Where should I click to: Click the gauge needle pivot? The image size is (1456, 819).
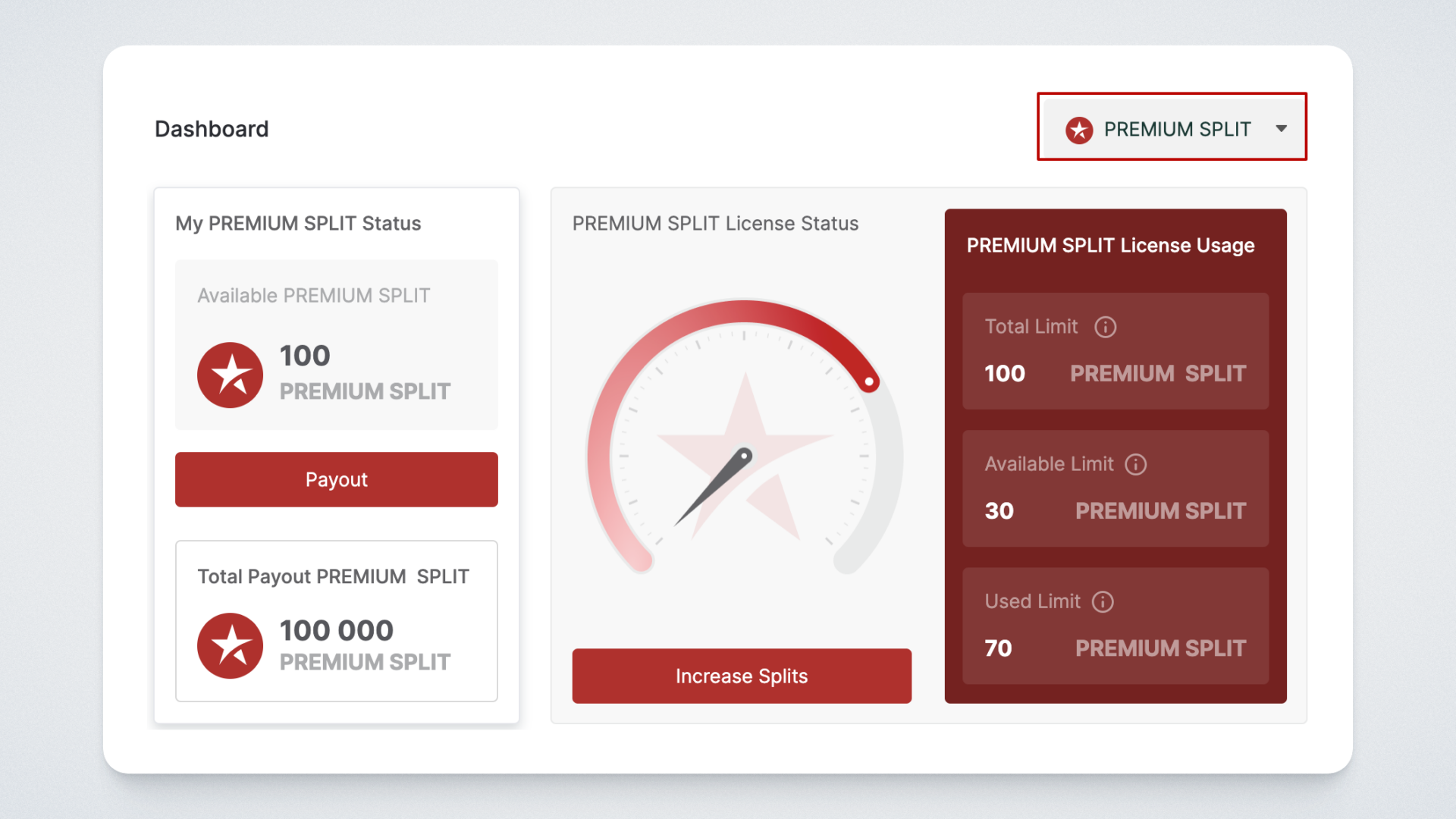pos(745,457)
